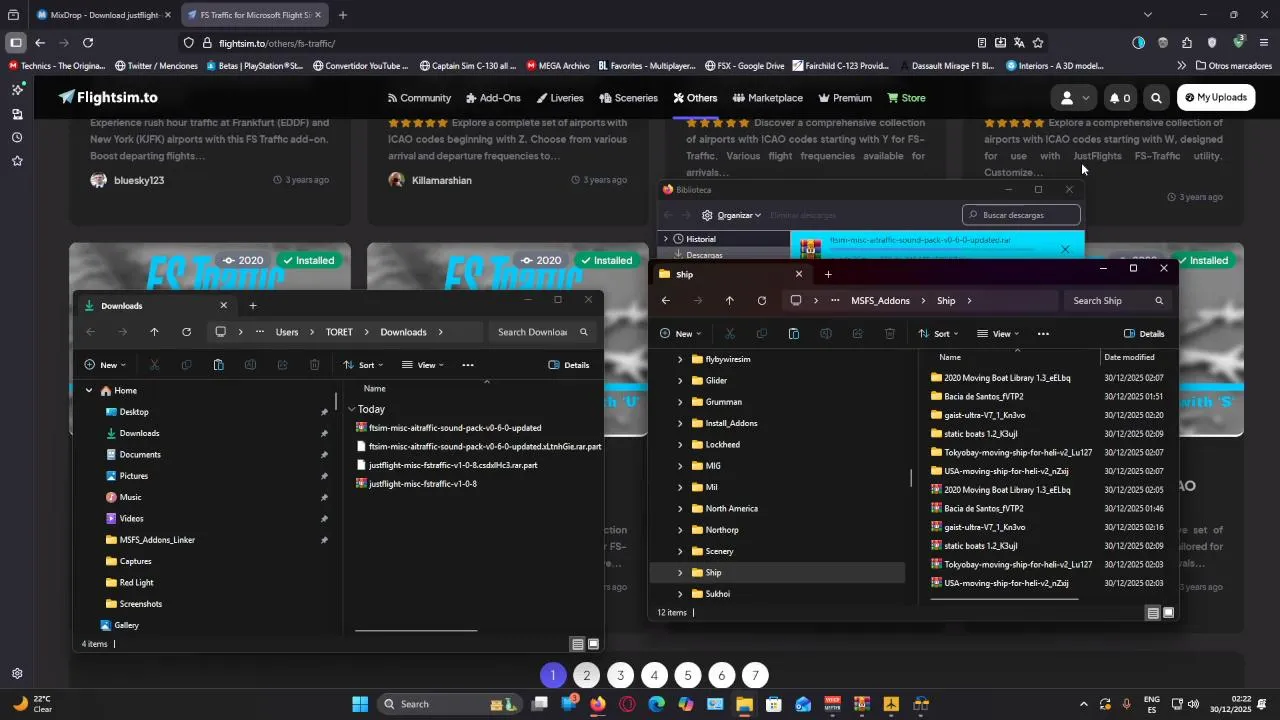Go to page 7 of results

click(755, 676)
